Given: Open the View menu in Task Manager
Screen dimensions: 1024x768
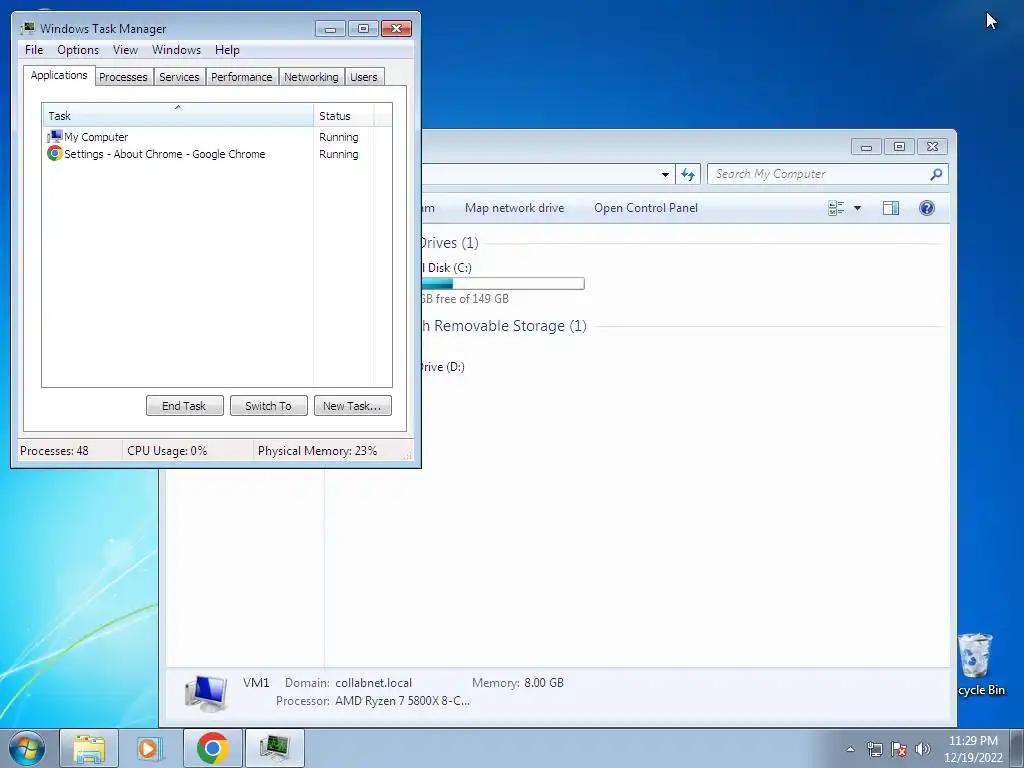Looking at the screenshot, I should [x=125, y=50].
